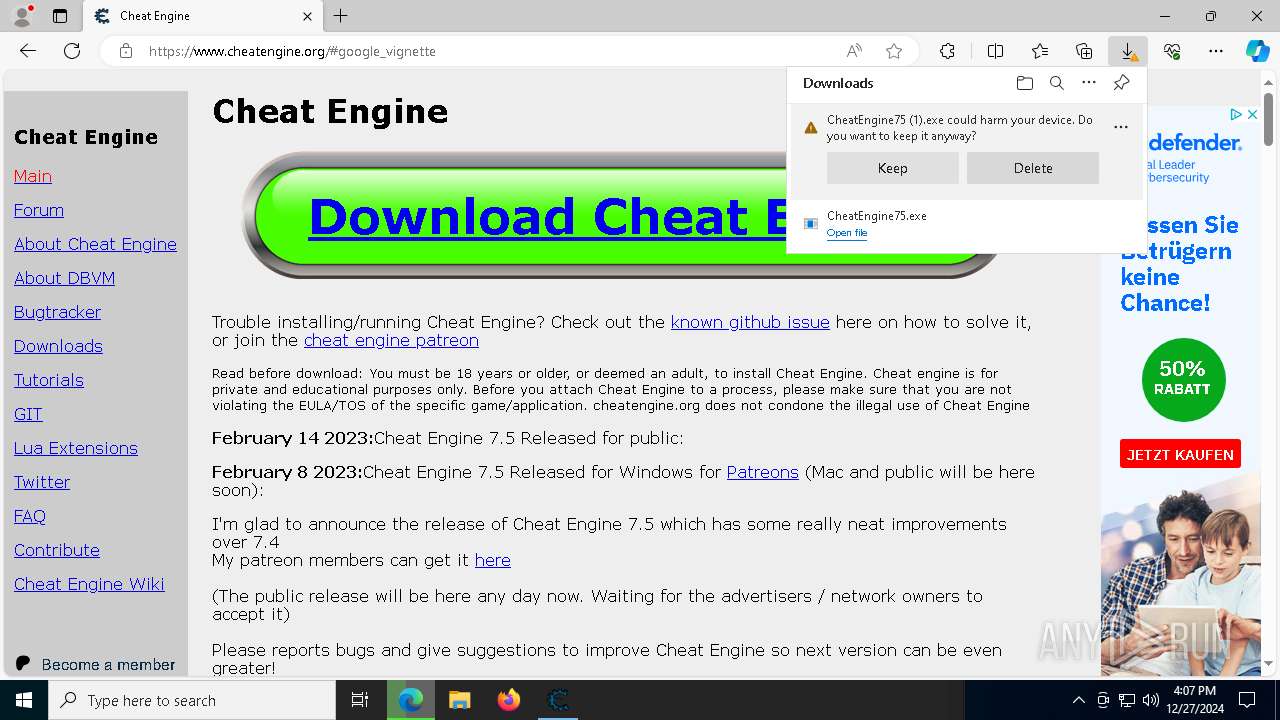
Task: Open options for CheatEngine75 (1).exe warning
Action: pyautogui.click(x=1121, y=127)
